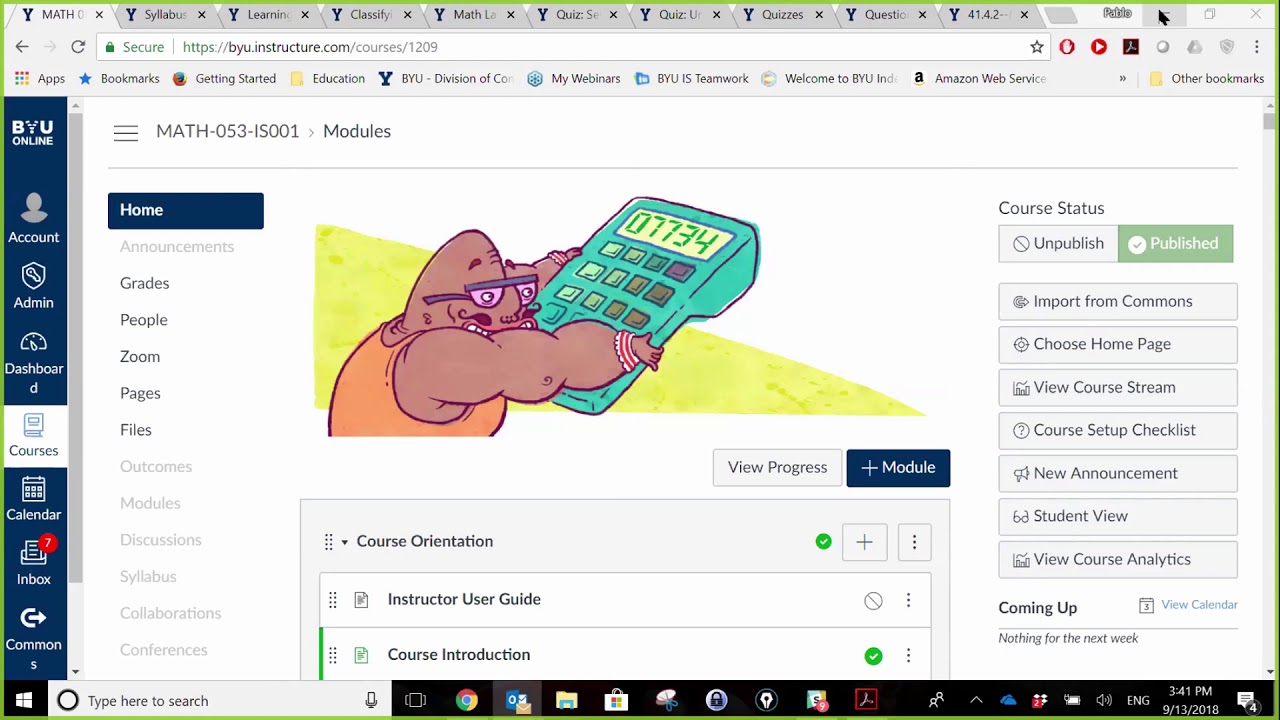Image resolution: width=1280 pixels, height=720 pixels.
Task: Grab the Course Introduction drag handle
Action: click(333, 655)
